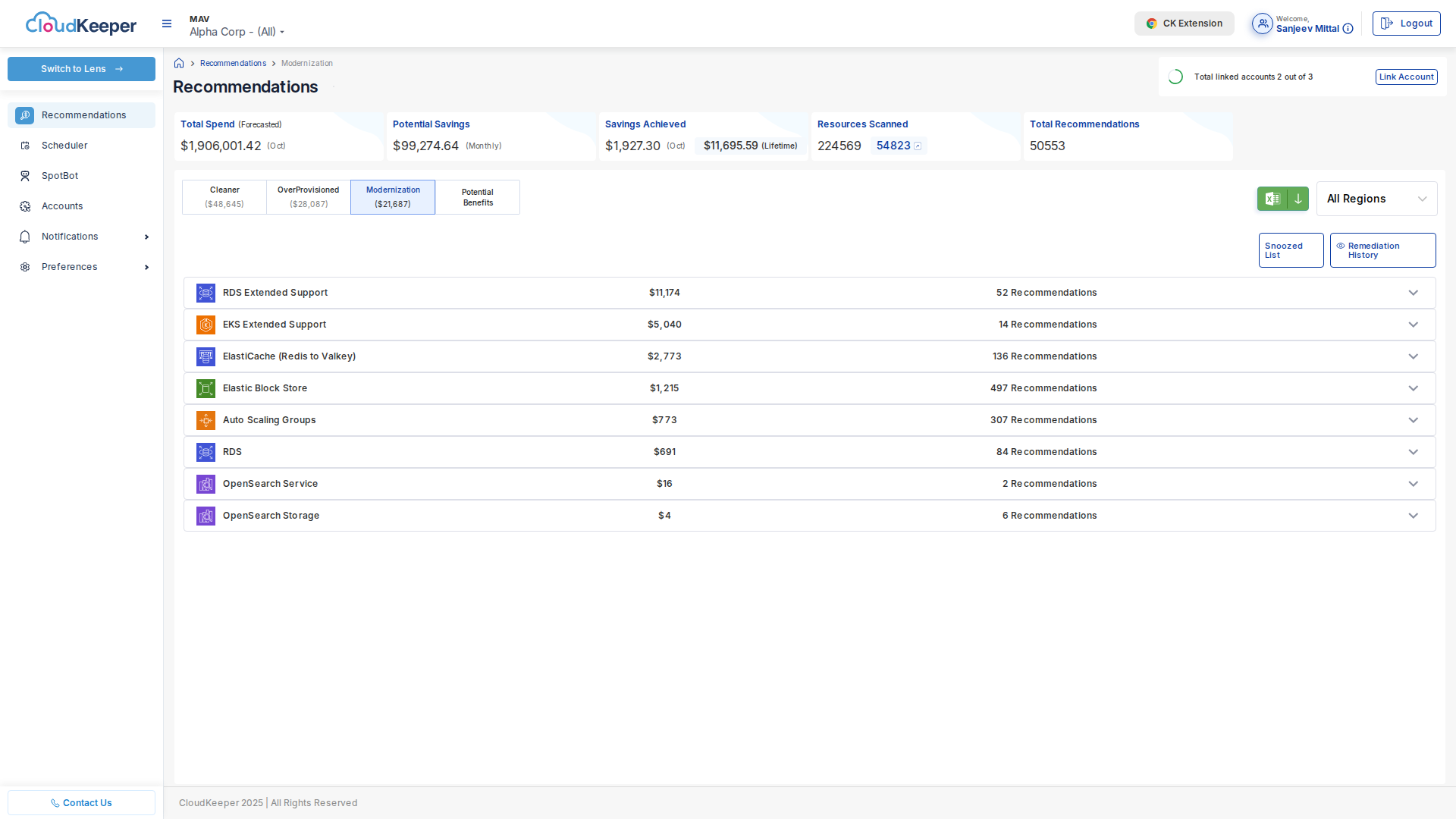The width and height of the screenshot is (1456, 819).
Task: Expand the RDS Extended Support row
Action: pos(1413,293)
